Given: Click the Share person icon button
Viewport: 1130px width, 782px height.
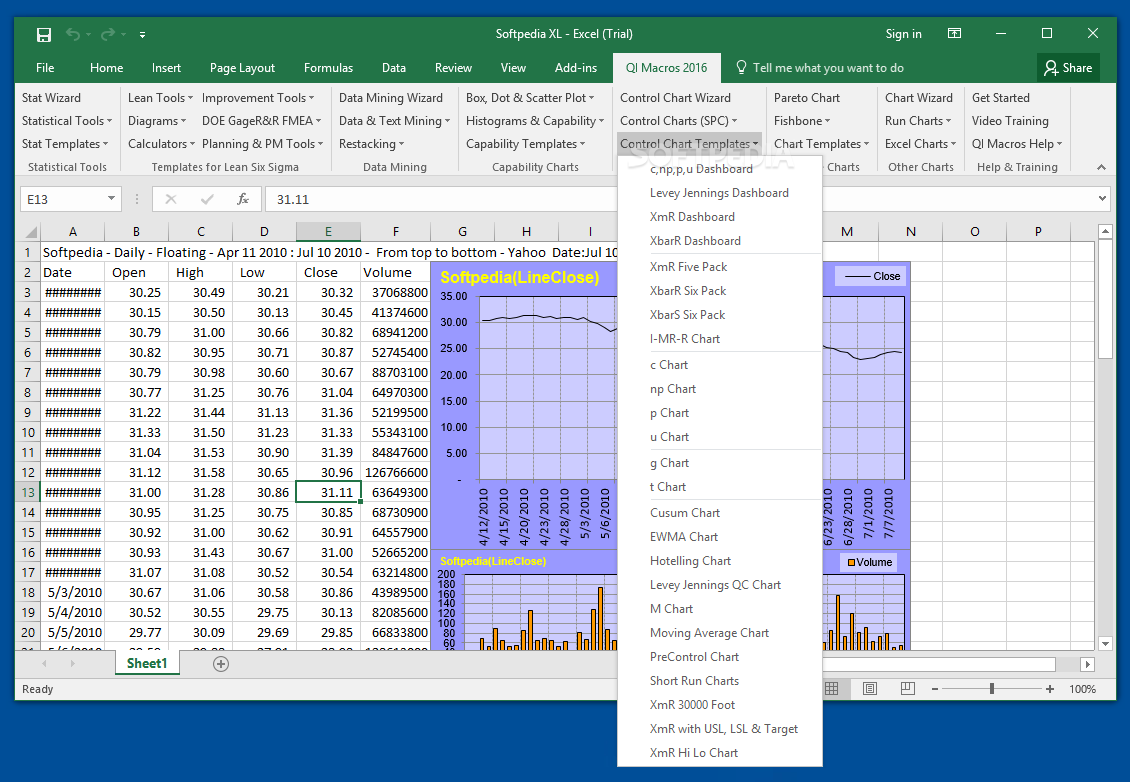Looking at the screenshot, I should pyautogui.click(x=1068, y=68).
